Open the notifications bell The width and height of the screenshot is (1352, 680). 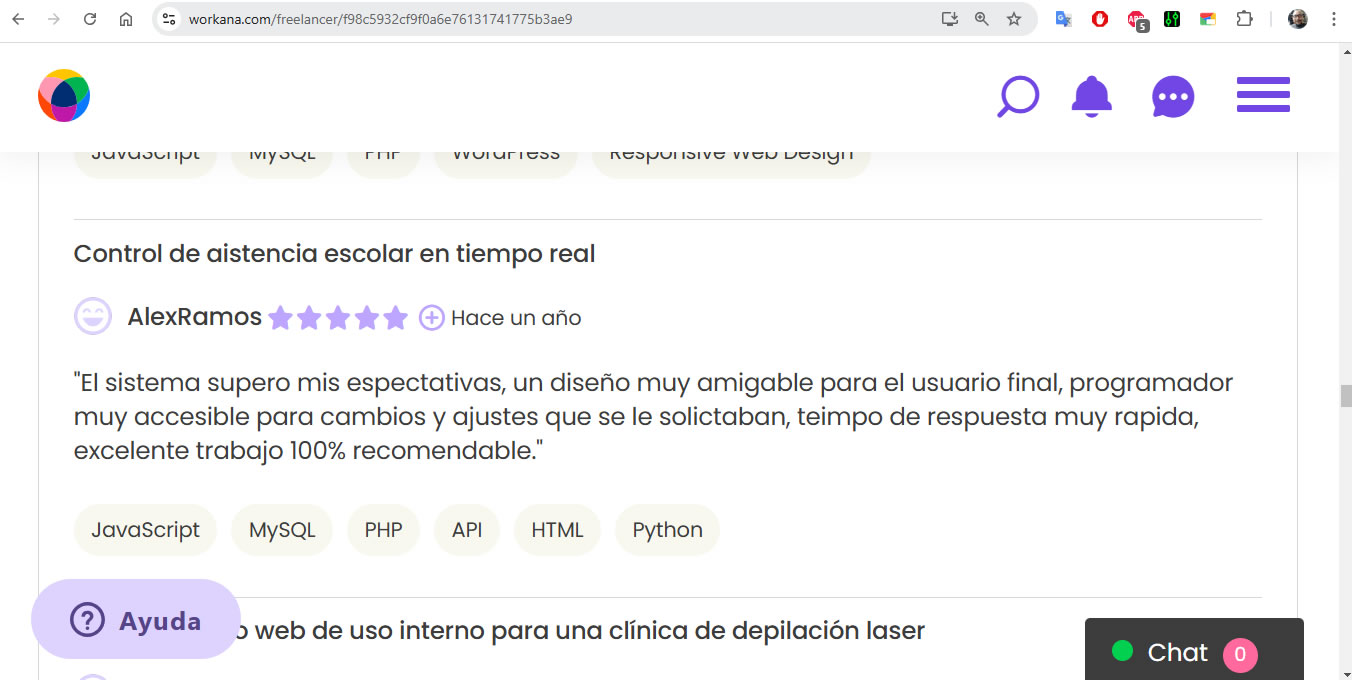click(1091, 97)
